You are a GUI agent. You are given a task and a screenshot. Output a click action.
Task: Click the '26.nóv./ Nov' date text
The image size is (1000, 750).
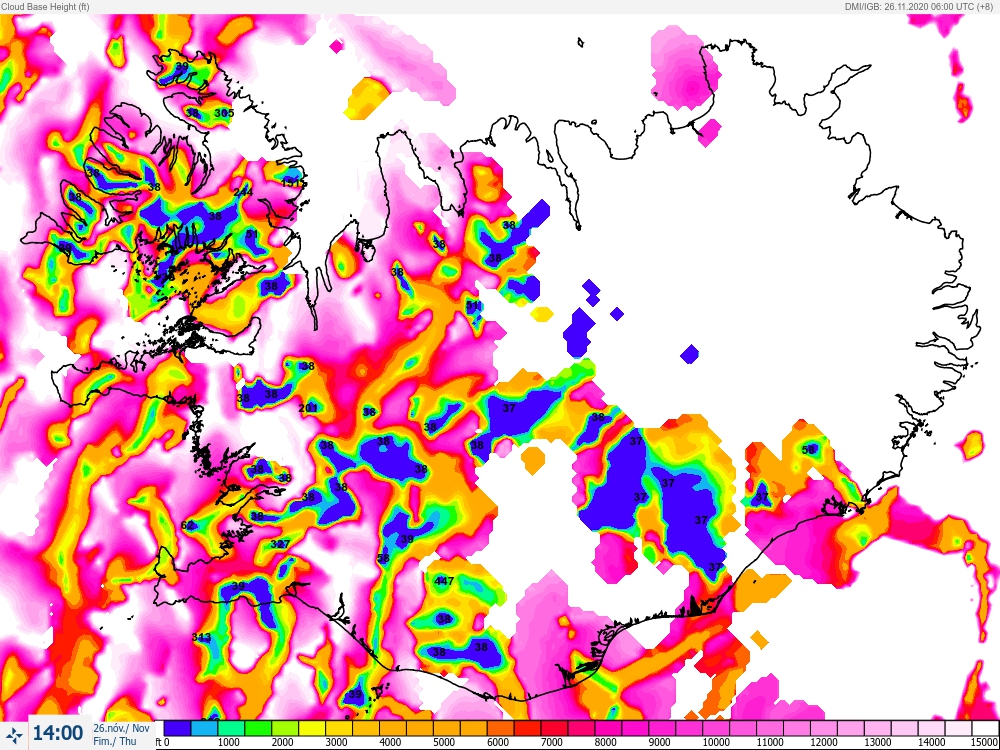122,728
